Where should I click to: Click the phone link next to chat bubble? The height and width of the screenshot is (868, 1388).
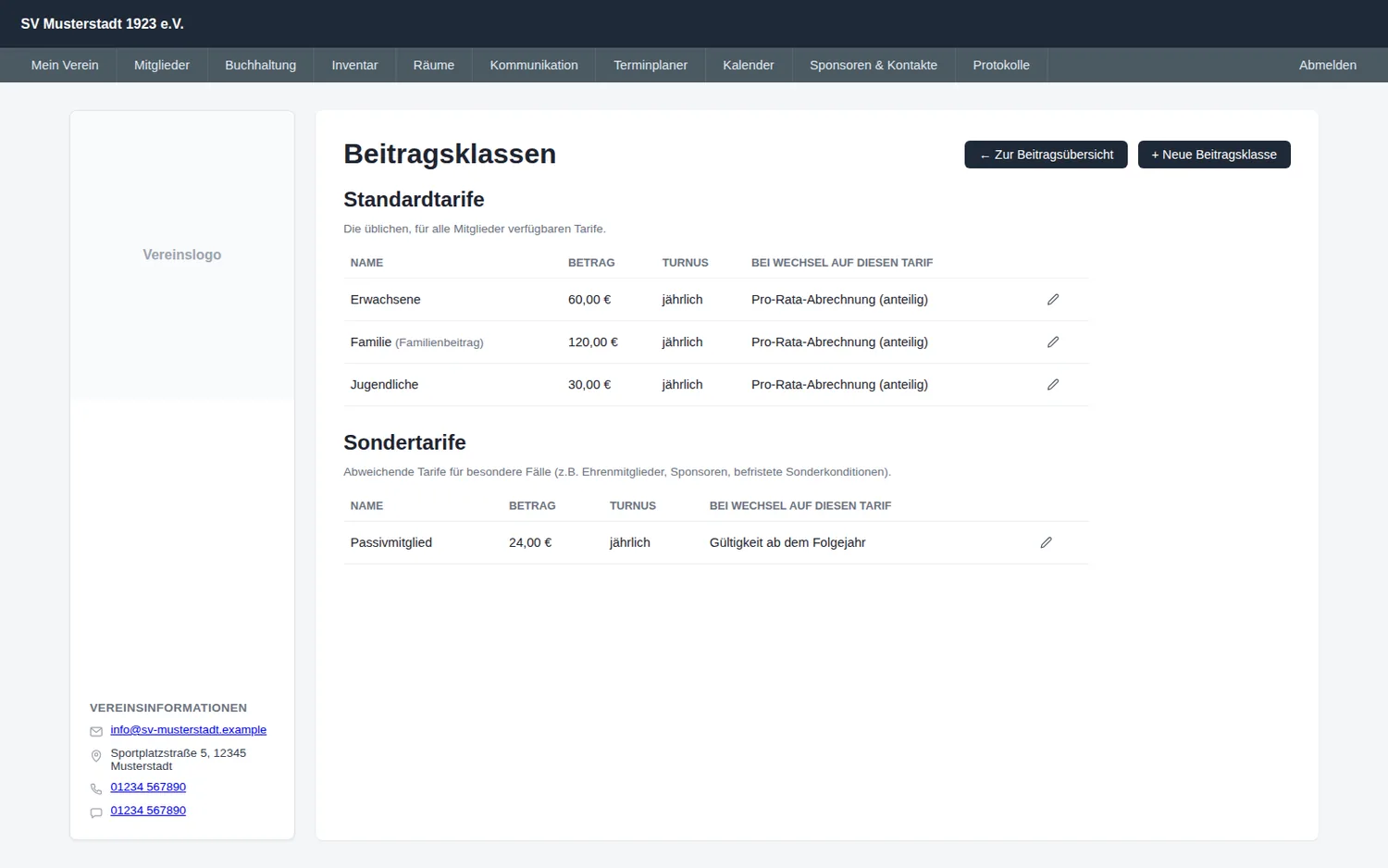148,810
